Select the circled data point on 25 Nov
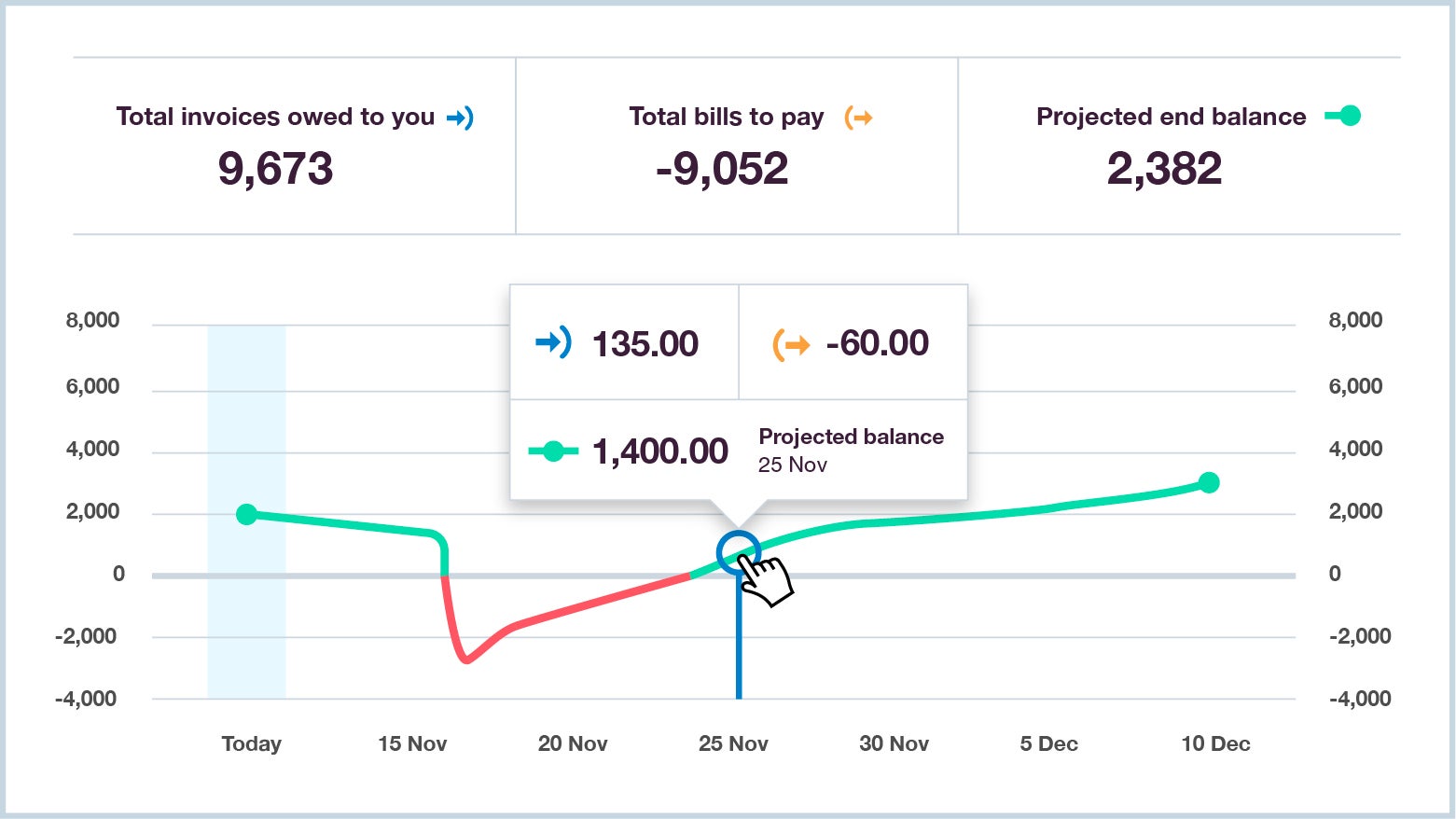Image resolution: width=1456 pixels, height=819 pixels. coord(738,551)
